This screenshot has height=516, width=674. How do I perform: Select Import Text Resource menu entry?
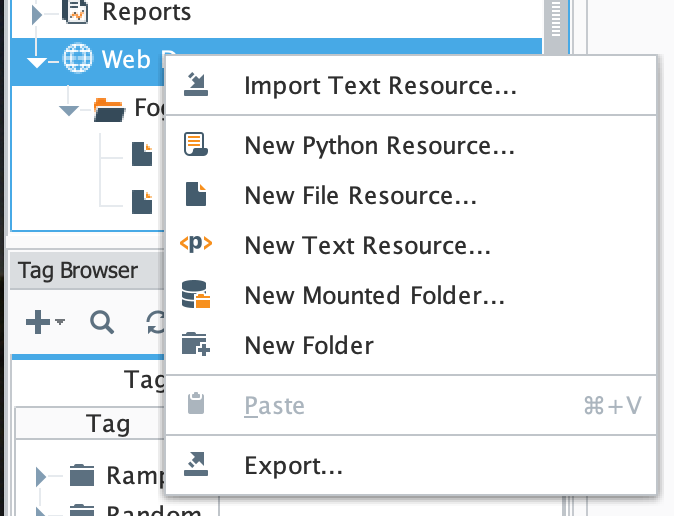click(380, 86)
